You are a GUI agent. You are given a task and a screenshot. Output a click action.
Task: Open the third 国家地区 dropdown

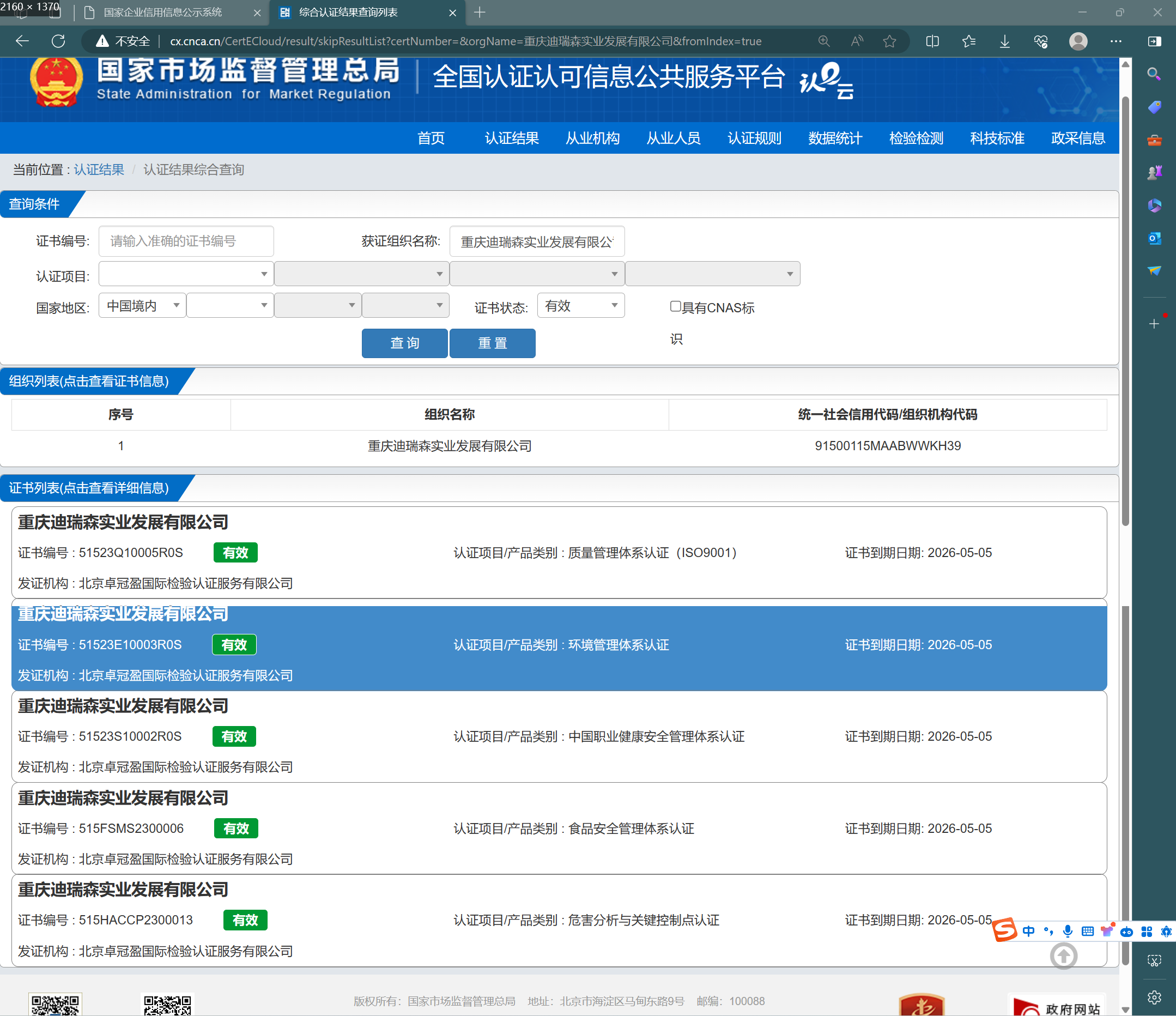point(318,305)
